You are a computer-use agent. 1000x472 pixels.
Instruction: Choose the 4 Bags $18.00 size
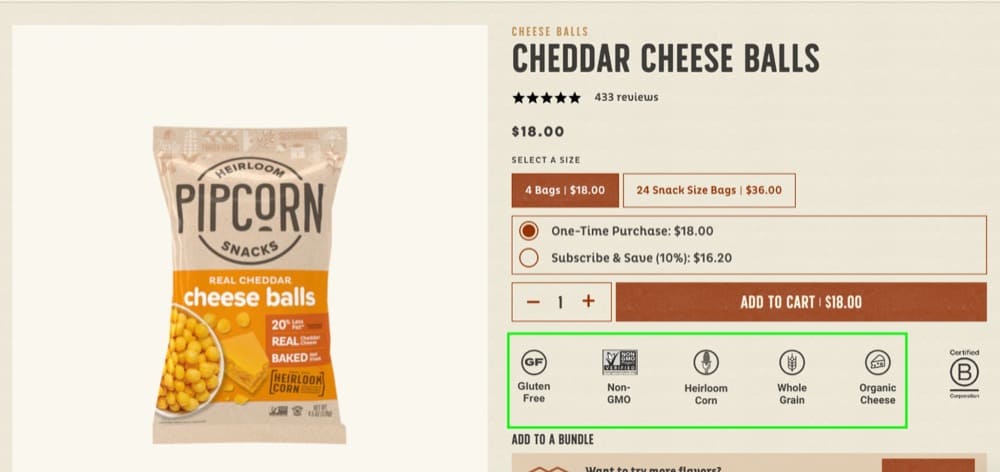(x=565, y=190)
